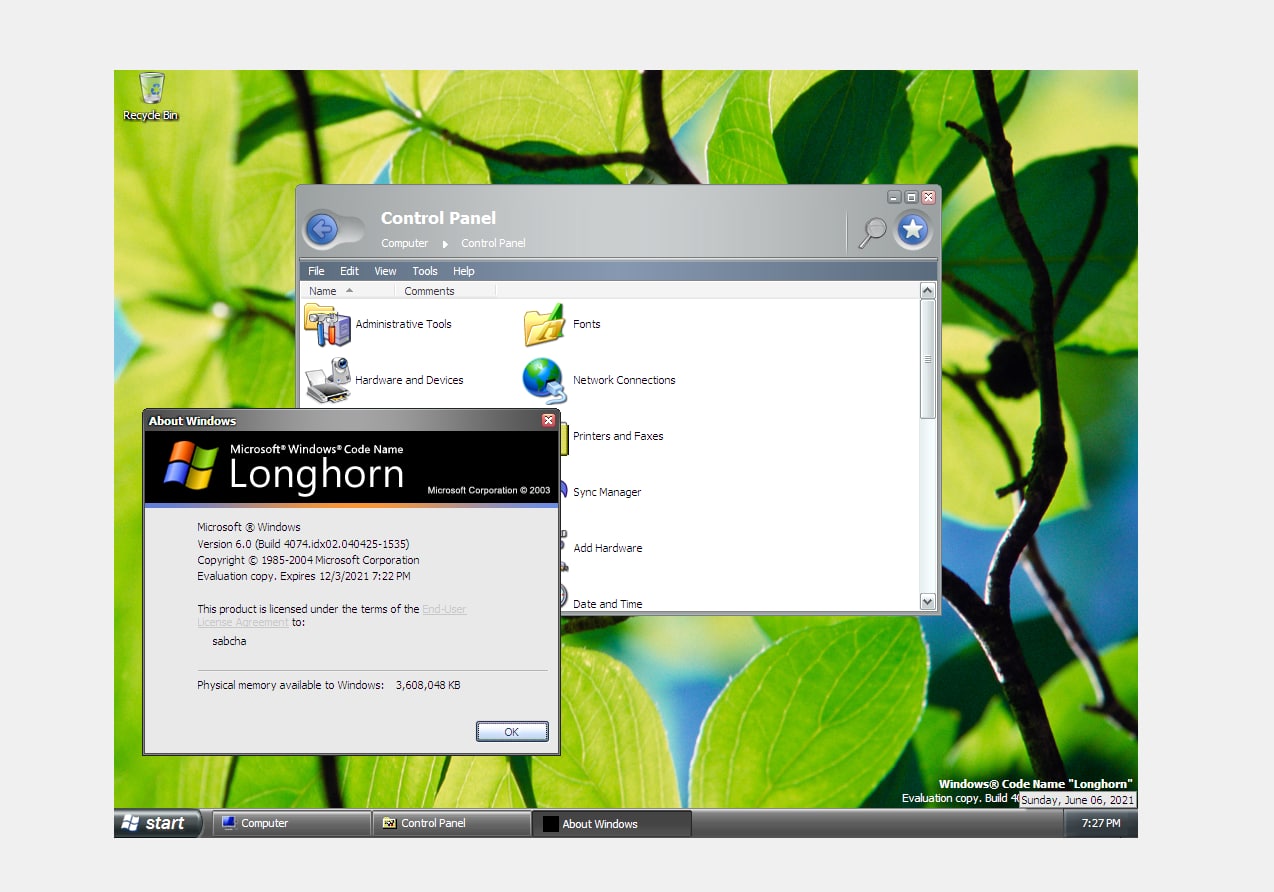The width and height of the screenshot is (1274, 892).
Task: Open the View menu in Control Panel
Action: [x=385, y=271]
